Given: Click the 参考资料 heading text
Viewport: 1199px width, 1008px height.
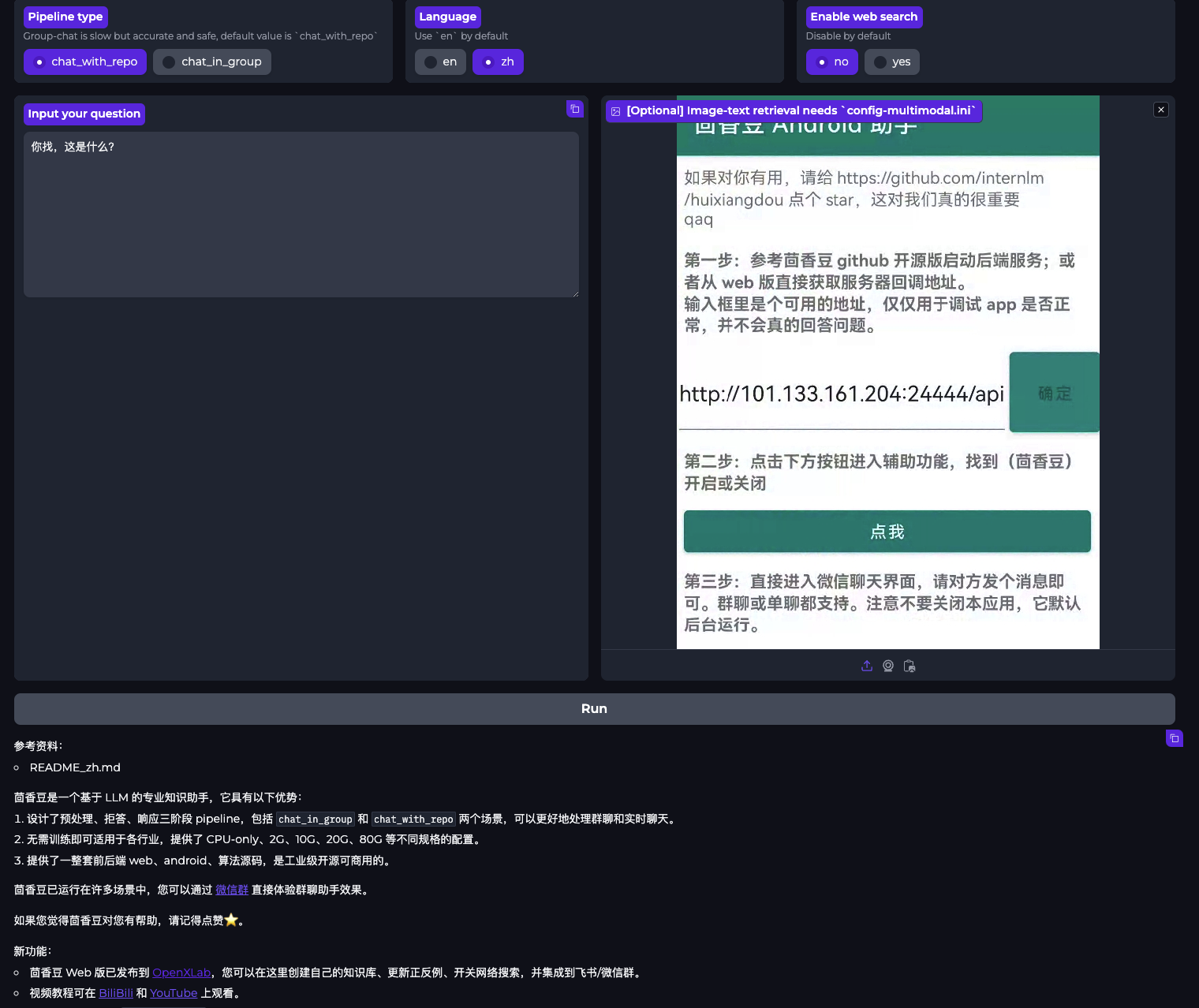Looking at the screenshot, I should click(38, 746).
